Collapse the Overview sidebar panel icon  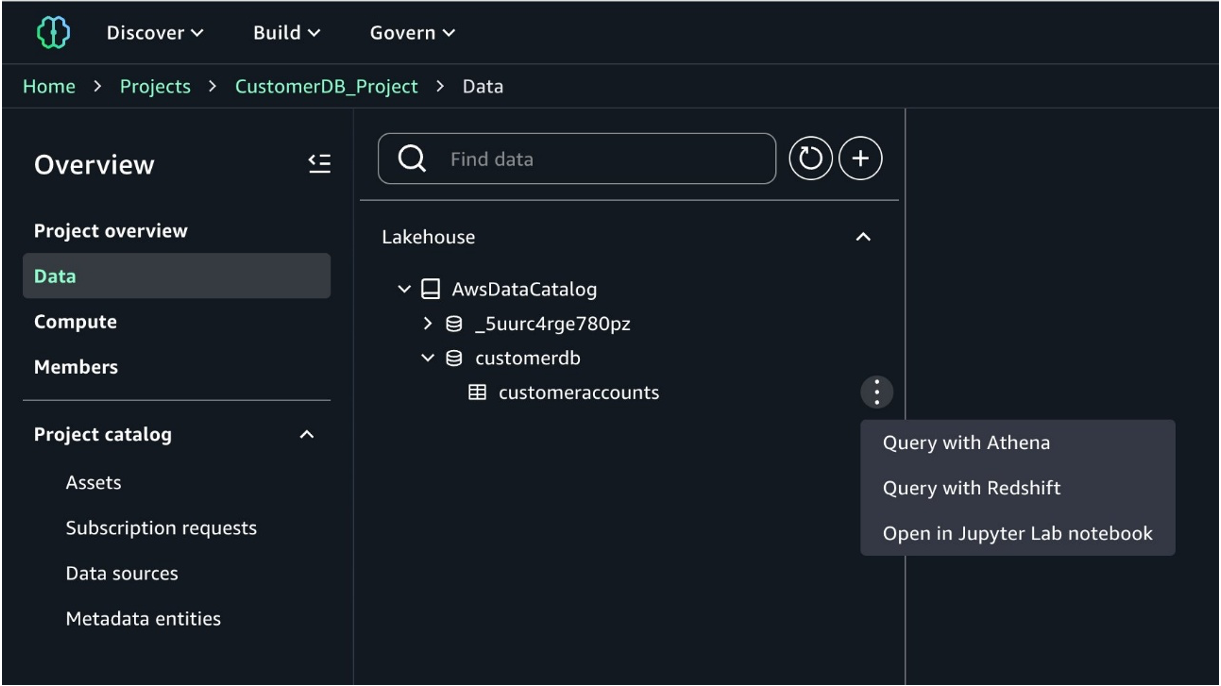(x=319, y=164)
